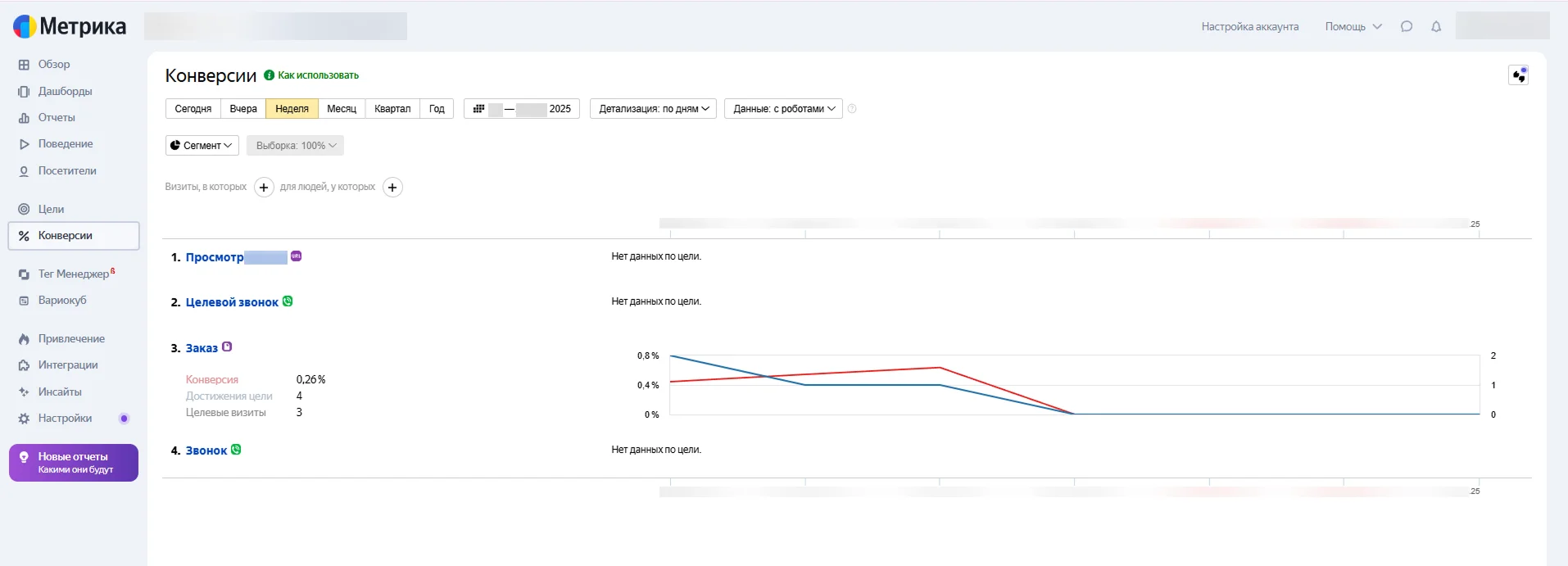Click the top timeline scale bar above goals
This screenshot has height=566, width=1568.
[x=1069, y=224]
